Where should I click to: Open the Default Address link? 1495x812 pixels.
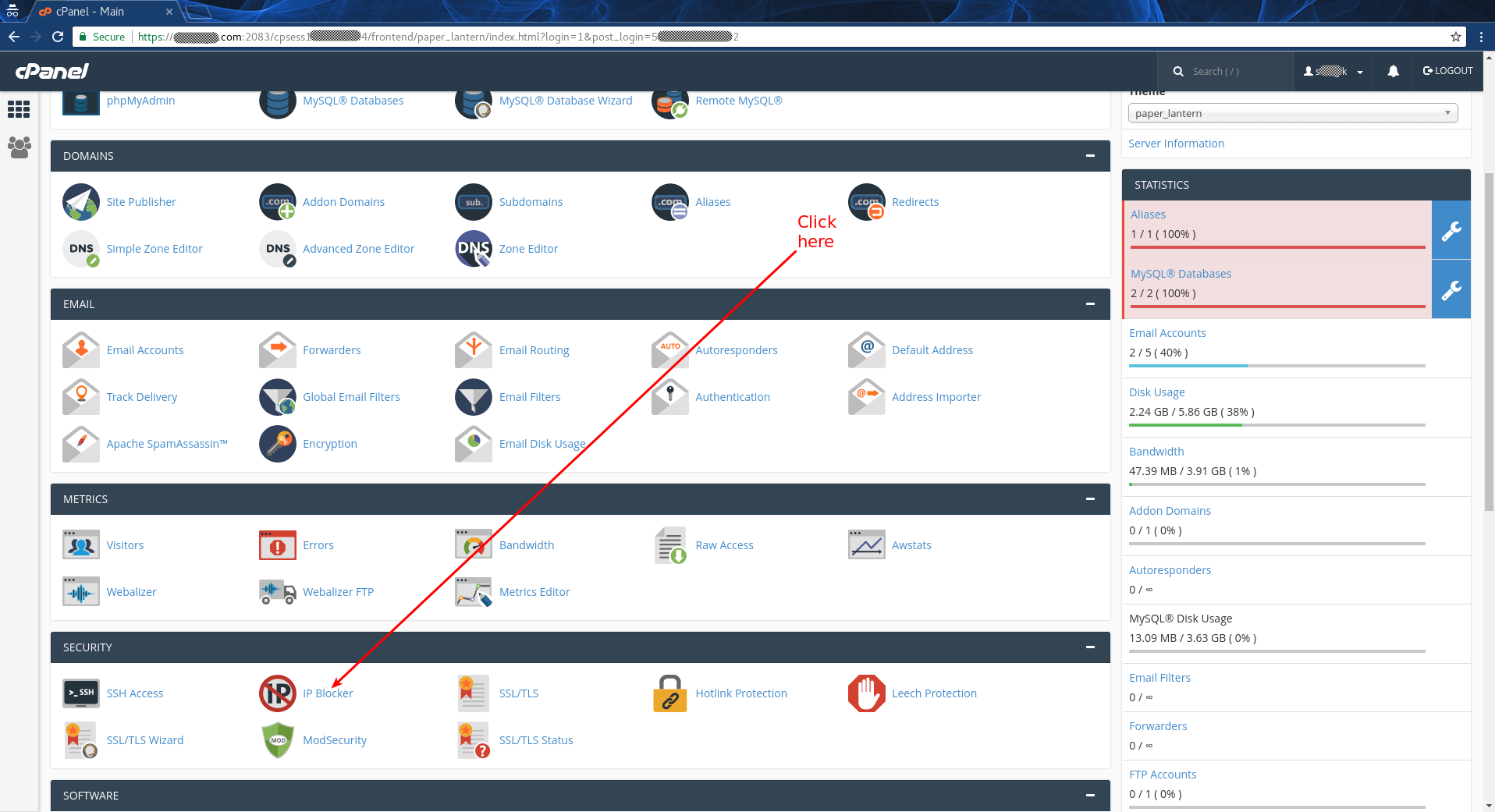[x=932, y=350]
